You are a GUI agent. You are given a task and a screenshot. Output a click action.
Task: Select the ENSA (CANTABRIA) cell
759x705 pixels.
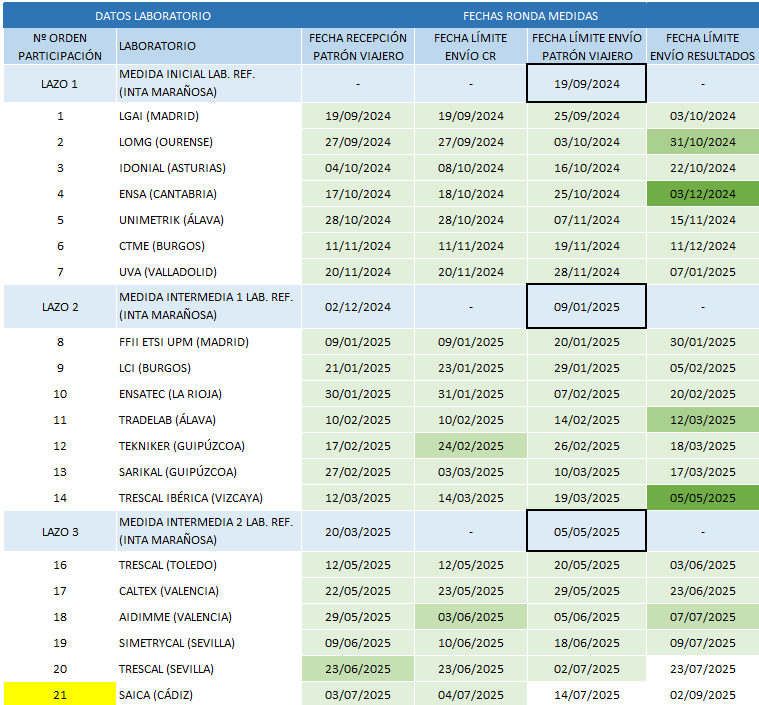[209, 194]
